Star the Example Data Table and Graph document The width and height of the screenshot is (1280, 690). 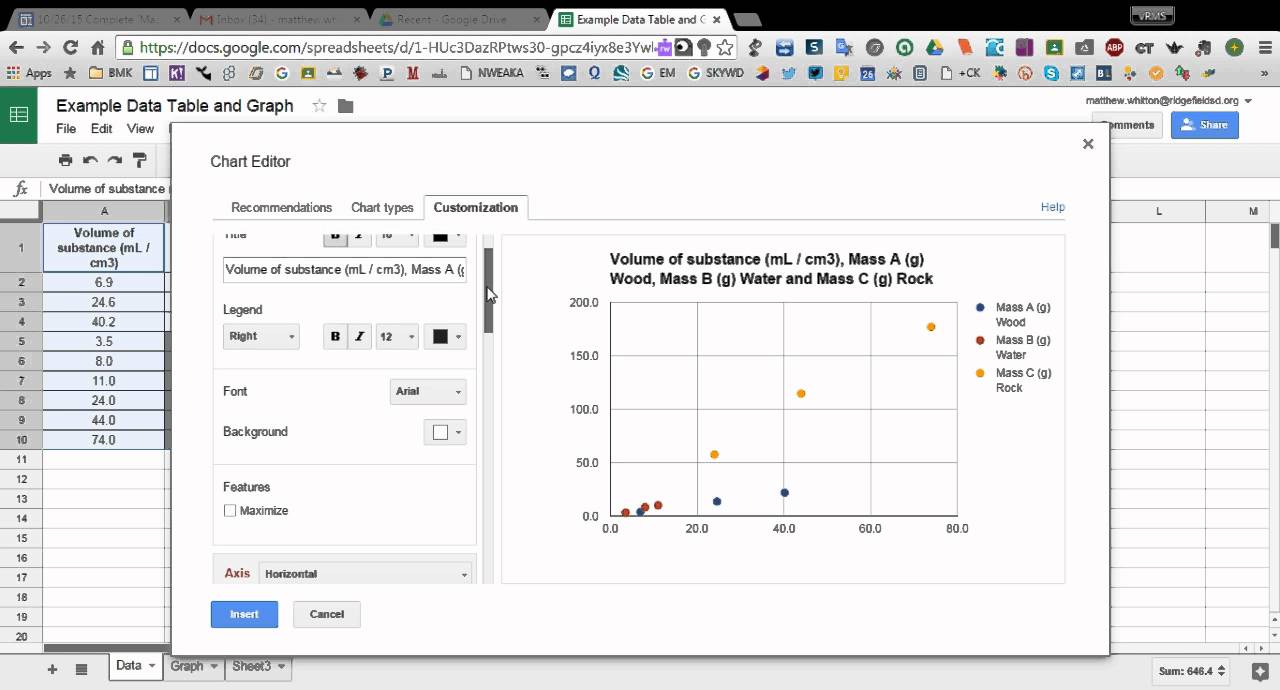[x=319, y=106]
